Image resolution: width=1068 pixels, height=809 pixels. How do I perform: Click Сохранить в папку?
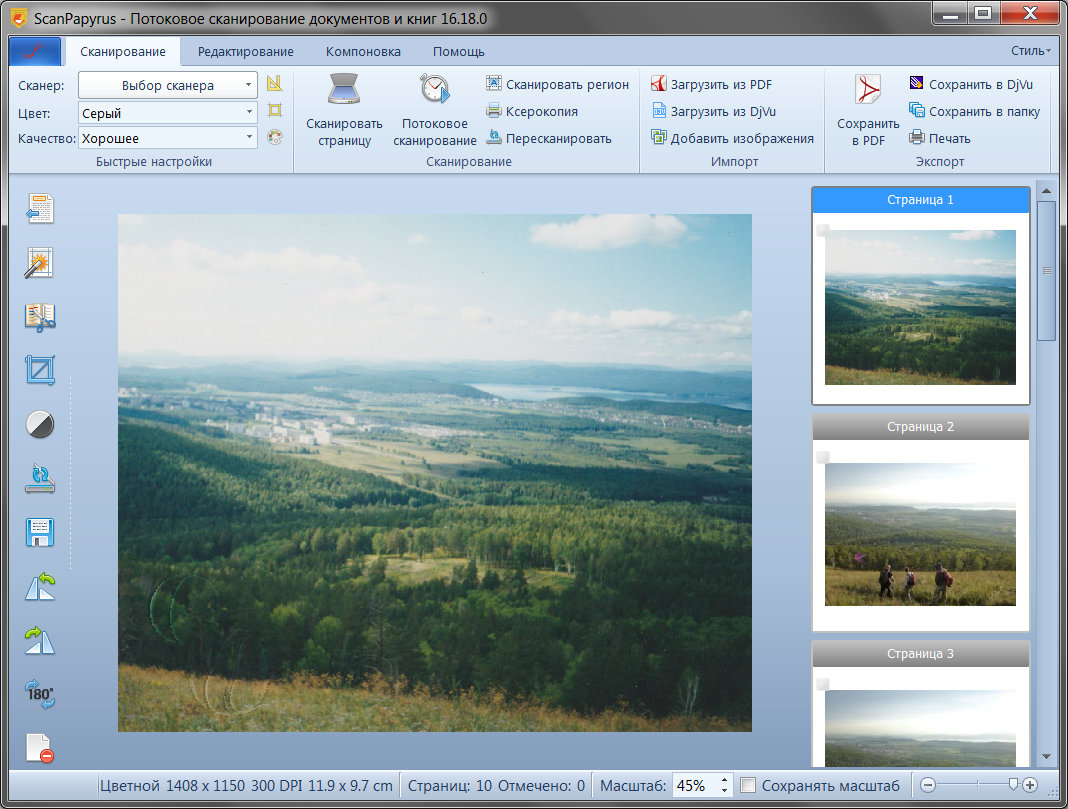(975, 111)
